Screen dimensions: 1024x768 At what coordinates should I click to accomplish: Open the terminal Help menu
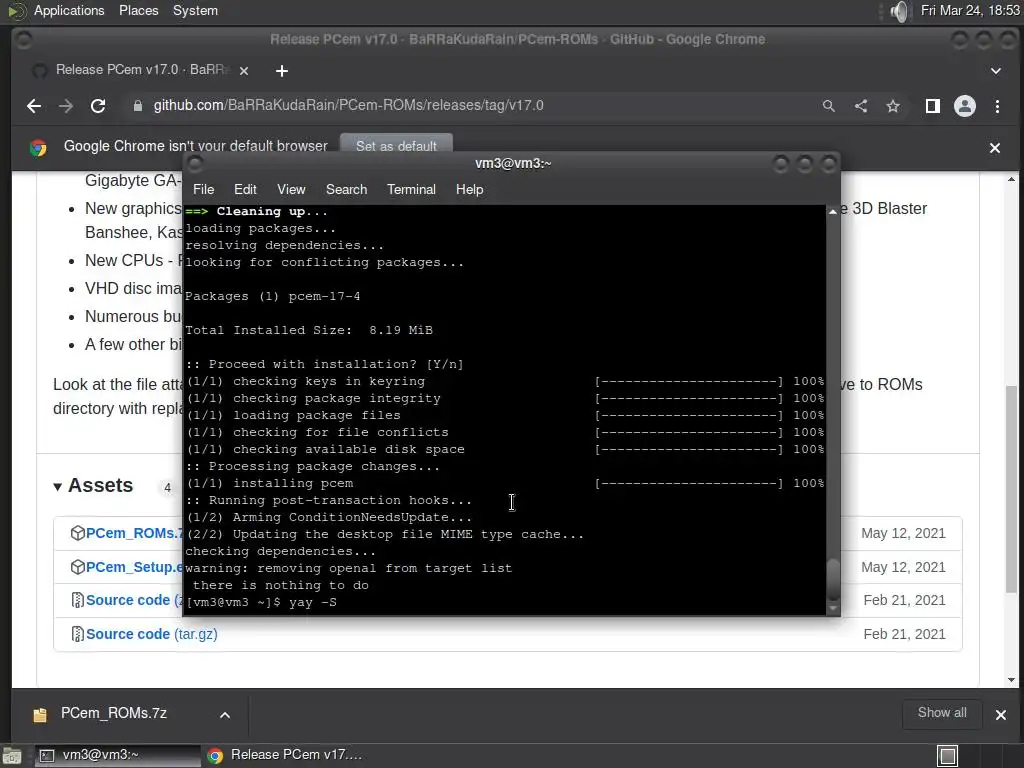pos(469,189)
